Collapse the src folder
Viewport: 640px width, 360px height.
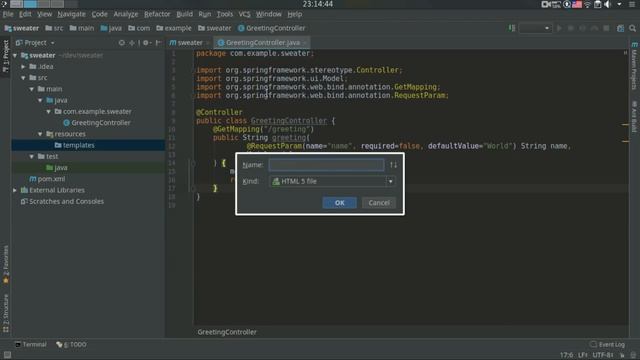tap(23, 78)
